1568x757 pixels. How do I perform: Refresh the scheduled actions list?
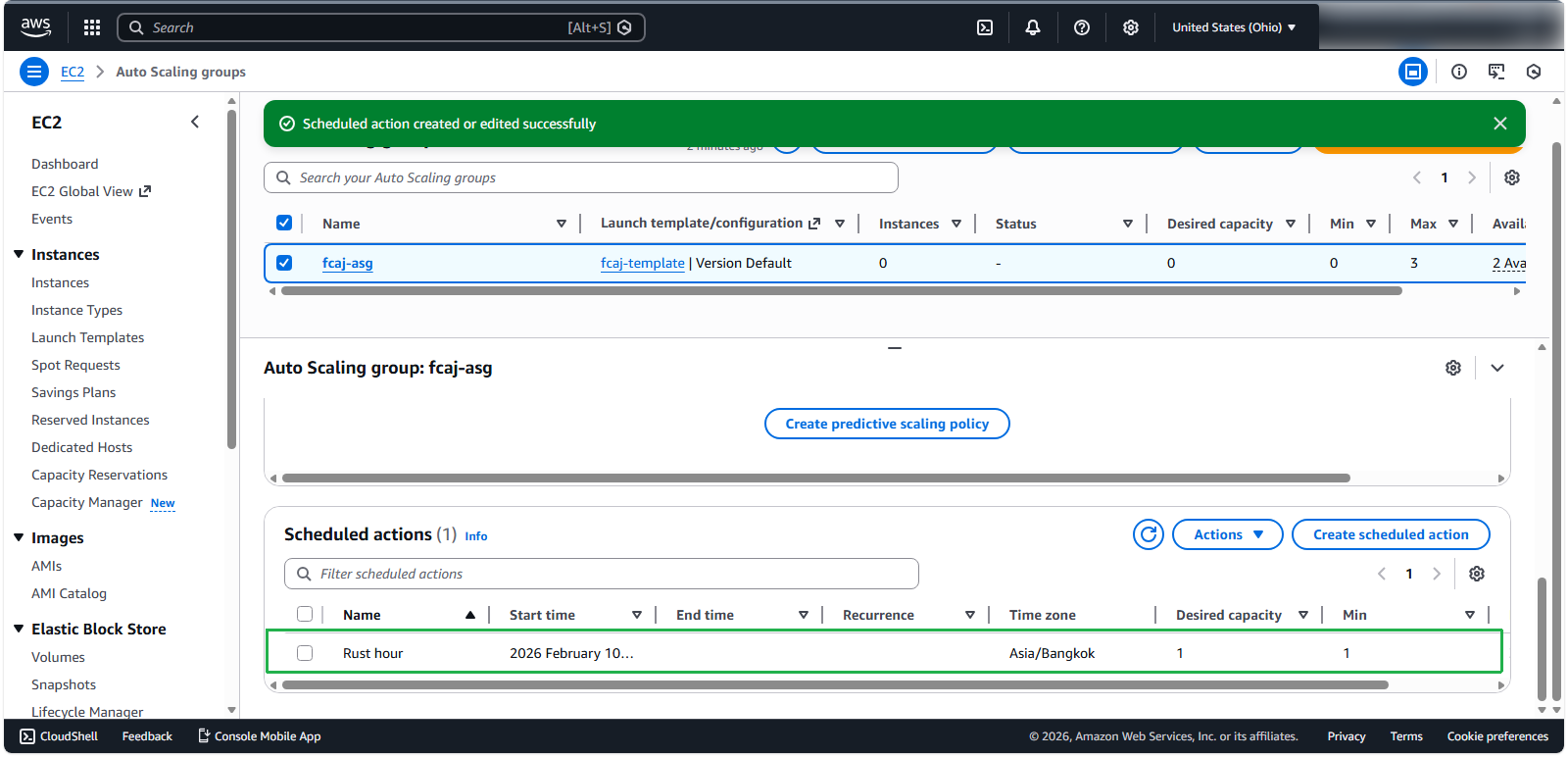pos(1149,534)
